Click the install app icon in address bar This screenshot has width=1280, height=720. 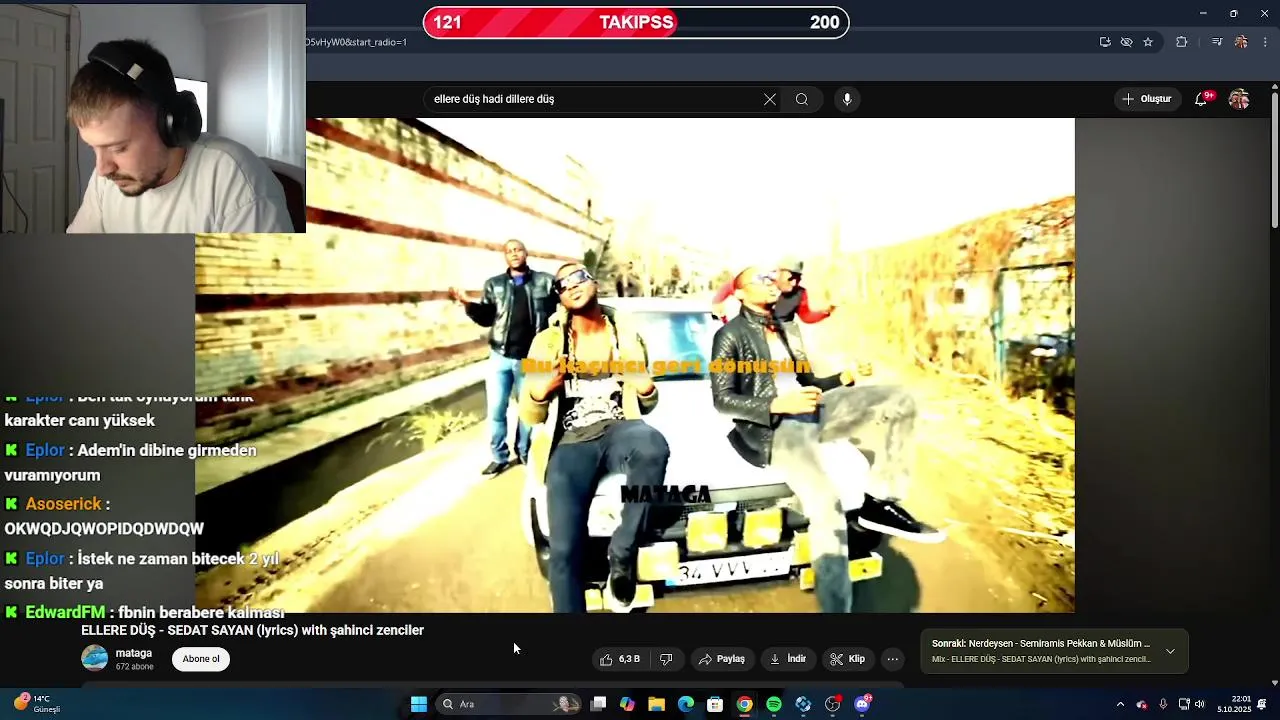tap(1105, 42)
